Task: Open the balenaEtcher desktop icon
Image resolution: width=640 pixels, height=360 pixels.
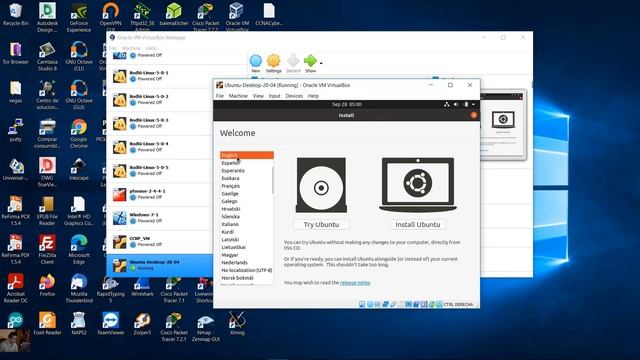Action: 174,14
